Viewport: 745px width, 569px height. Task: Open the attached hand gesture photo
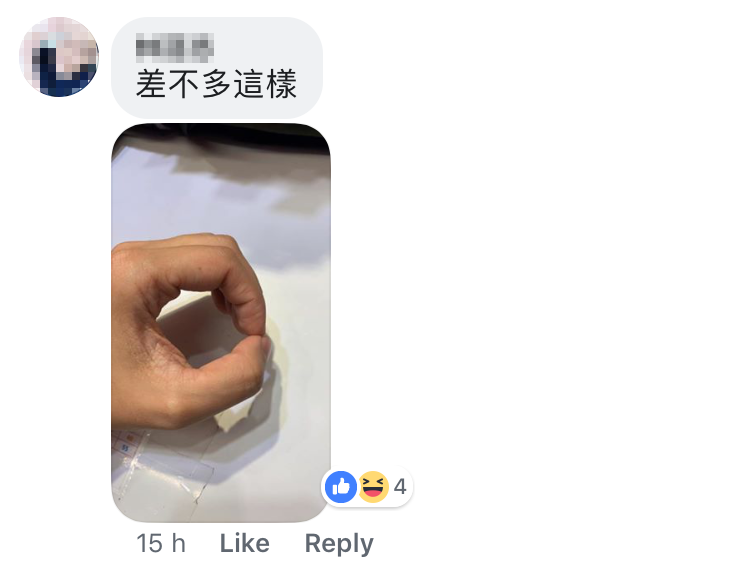tap(221, 323)
